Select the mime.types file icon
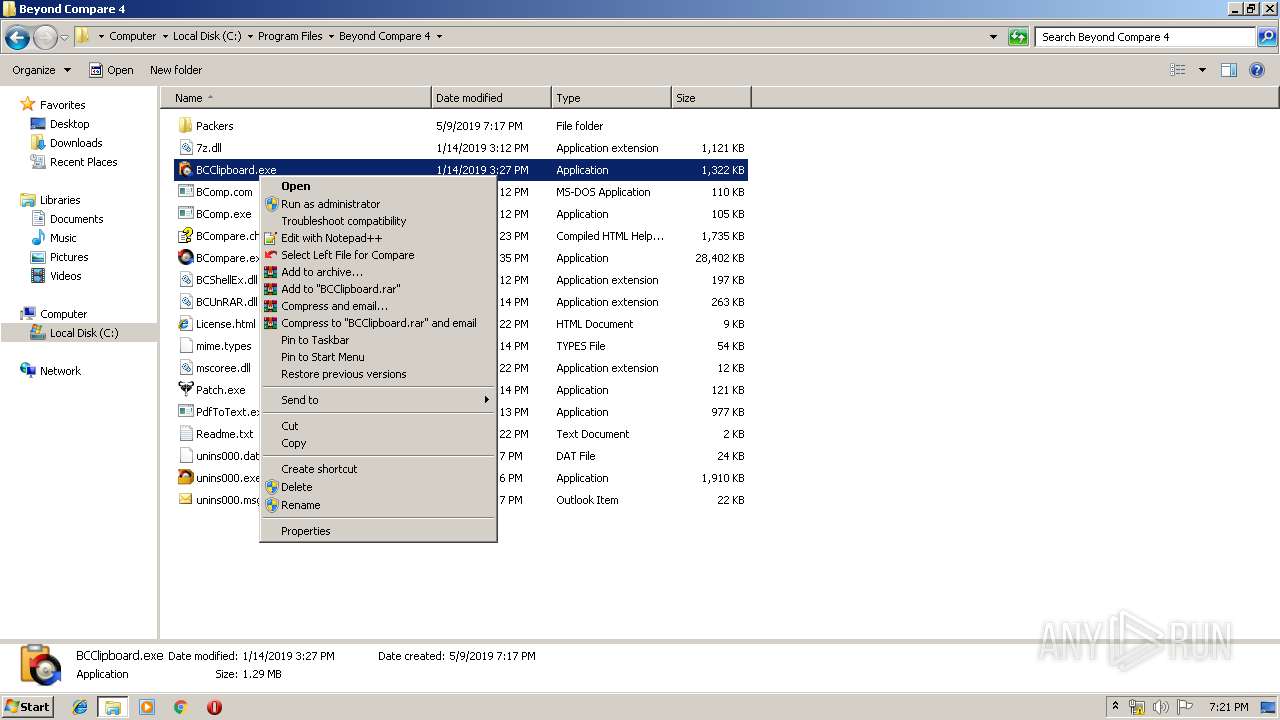The width and height of the screenshot is (1280, 720). click(x=185, y=346)
